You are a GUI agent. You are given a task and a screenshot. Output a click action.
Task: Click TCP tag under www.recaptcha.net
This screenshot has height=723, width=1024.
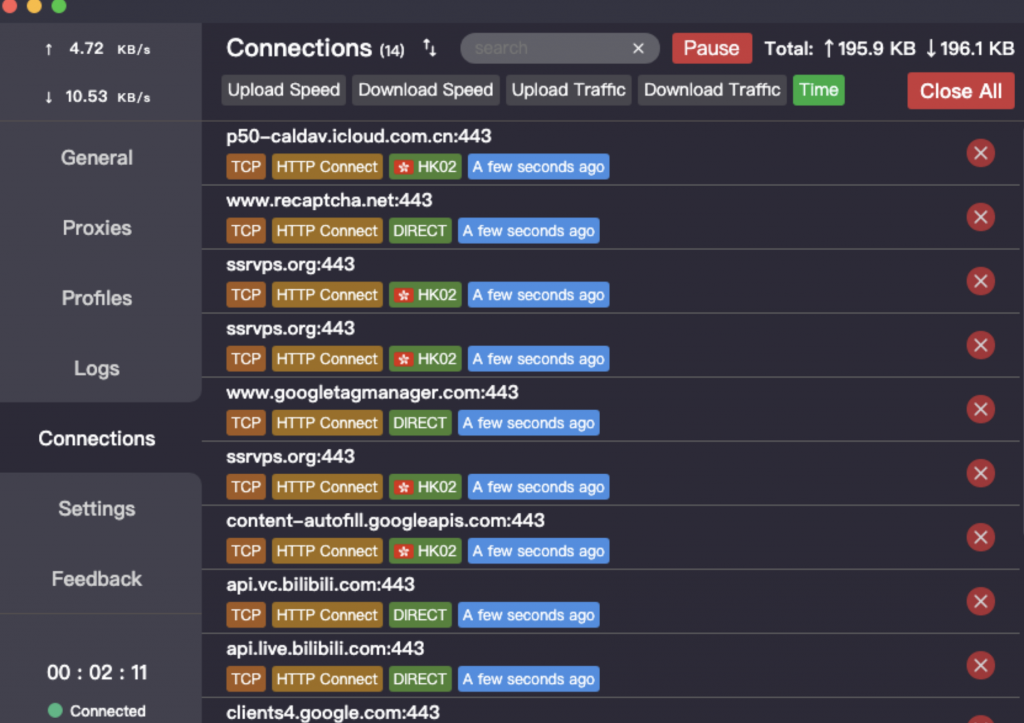(246, 231)
